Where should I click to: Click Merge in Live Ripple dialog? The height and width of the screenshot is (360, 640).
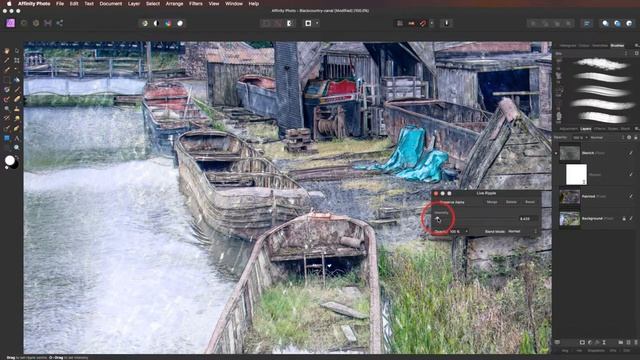[x=492, y=202]
